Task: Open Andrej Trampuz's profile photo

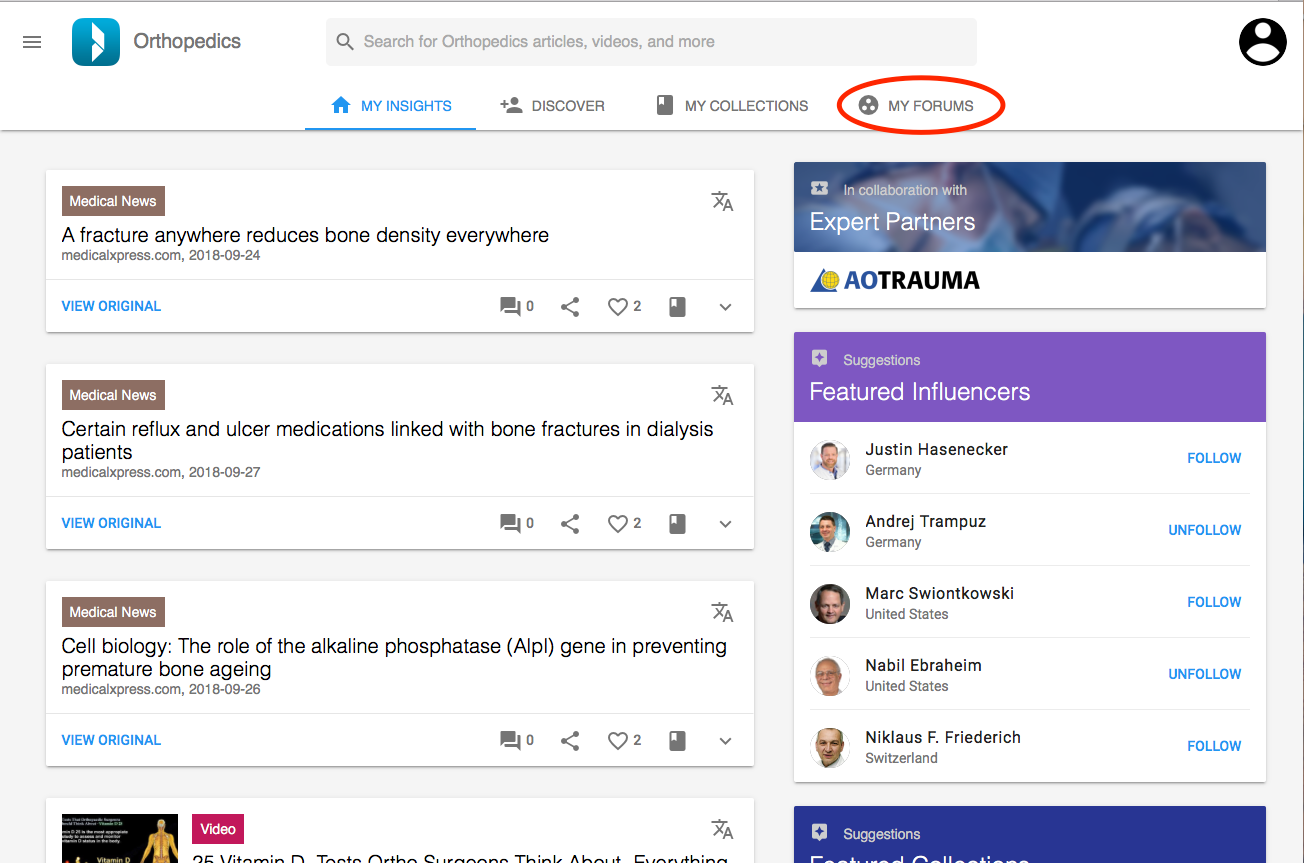Action: [x=830, y=532]
